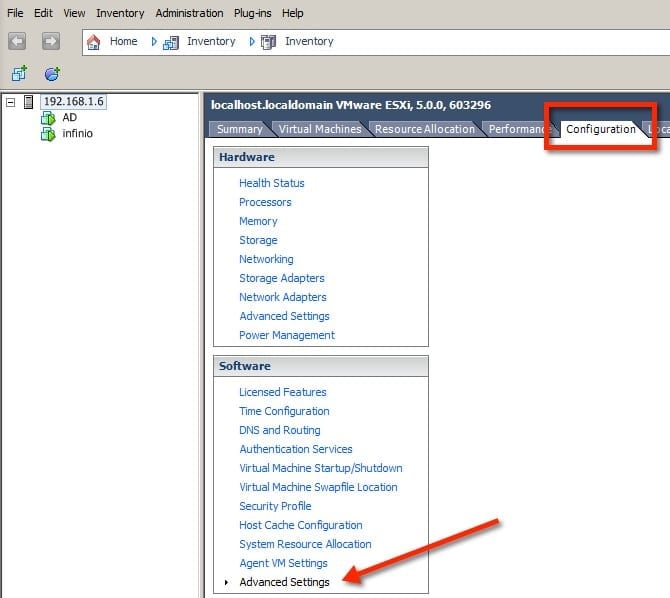
Task: Click the localhost.localdomain VMware ESXi title
Action: tap(351, 105)
